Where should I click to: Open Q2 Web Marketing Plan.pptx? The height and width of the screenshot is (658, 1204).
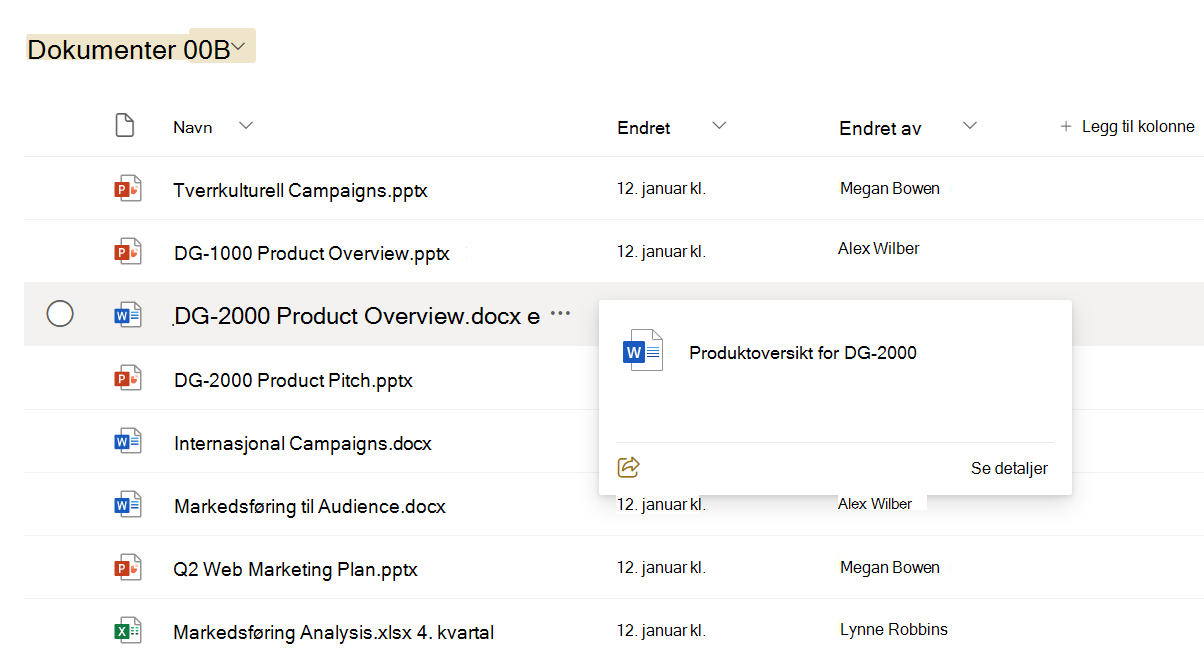295,570
